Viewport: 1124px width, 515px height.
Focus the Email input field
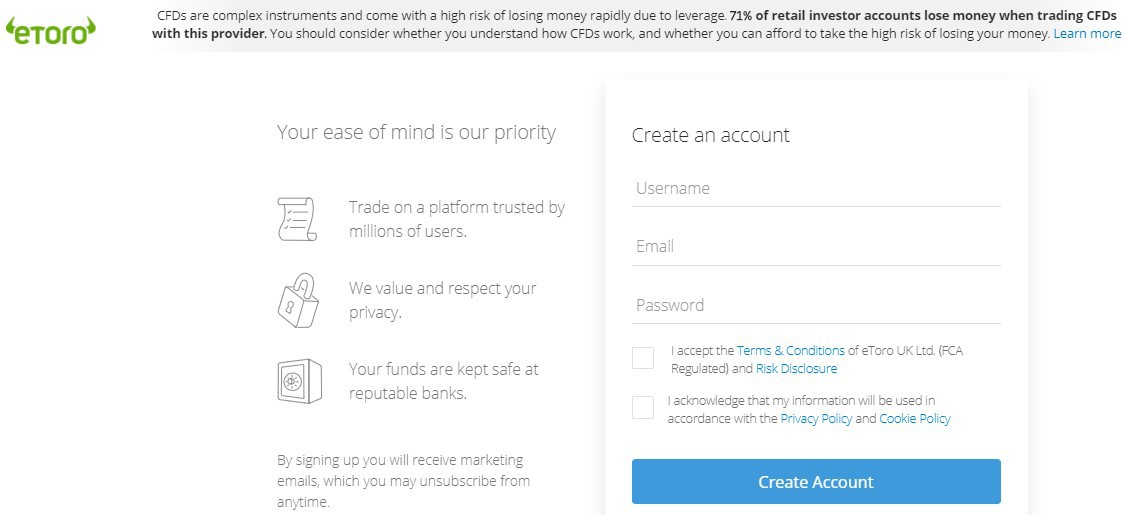pyautogui.click(x=816, y=247)
